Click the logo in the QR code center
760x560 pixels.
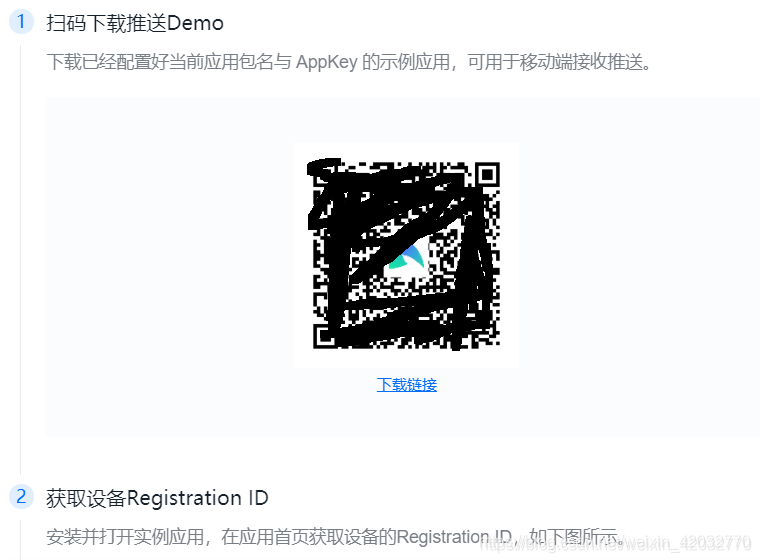[407, 258]
